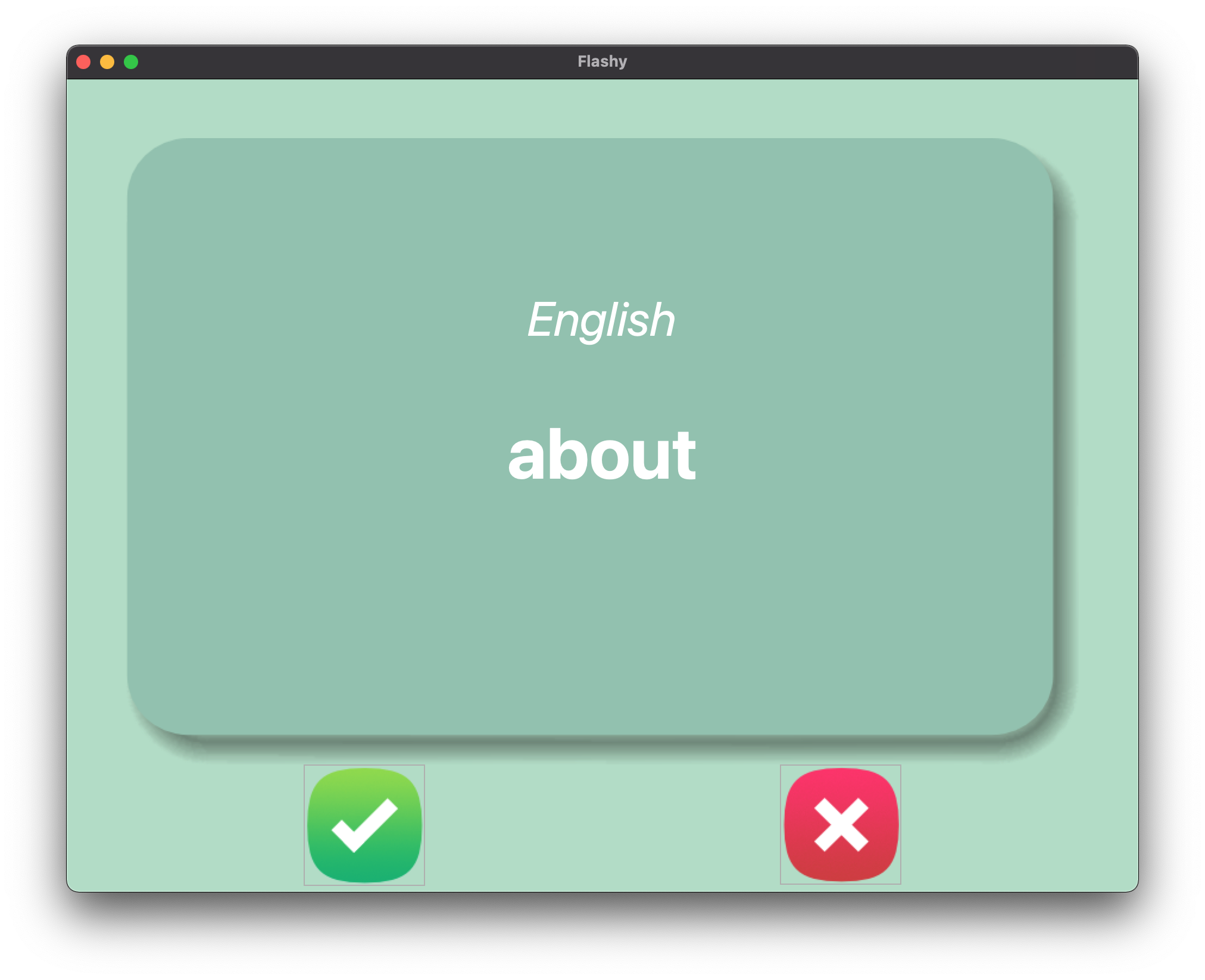Click the word 'about' on the flashcard
Image resolution: width=1205 pixels, height=980 pixels.
click(x=602, y=454)
